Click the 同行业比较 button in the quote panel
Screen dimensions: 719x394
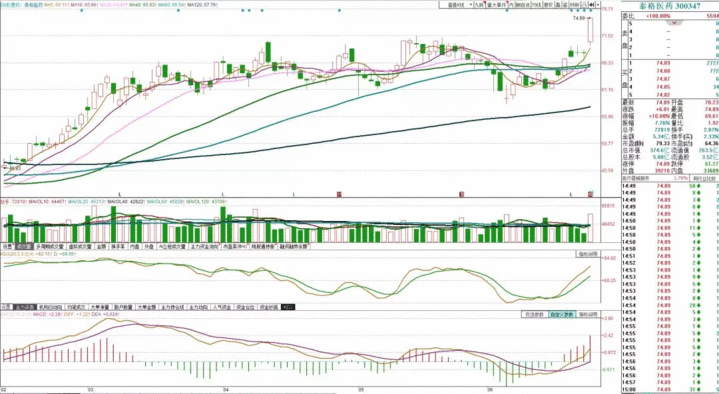[704, 178]
